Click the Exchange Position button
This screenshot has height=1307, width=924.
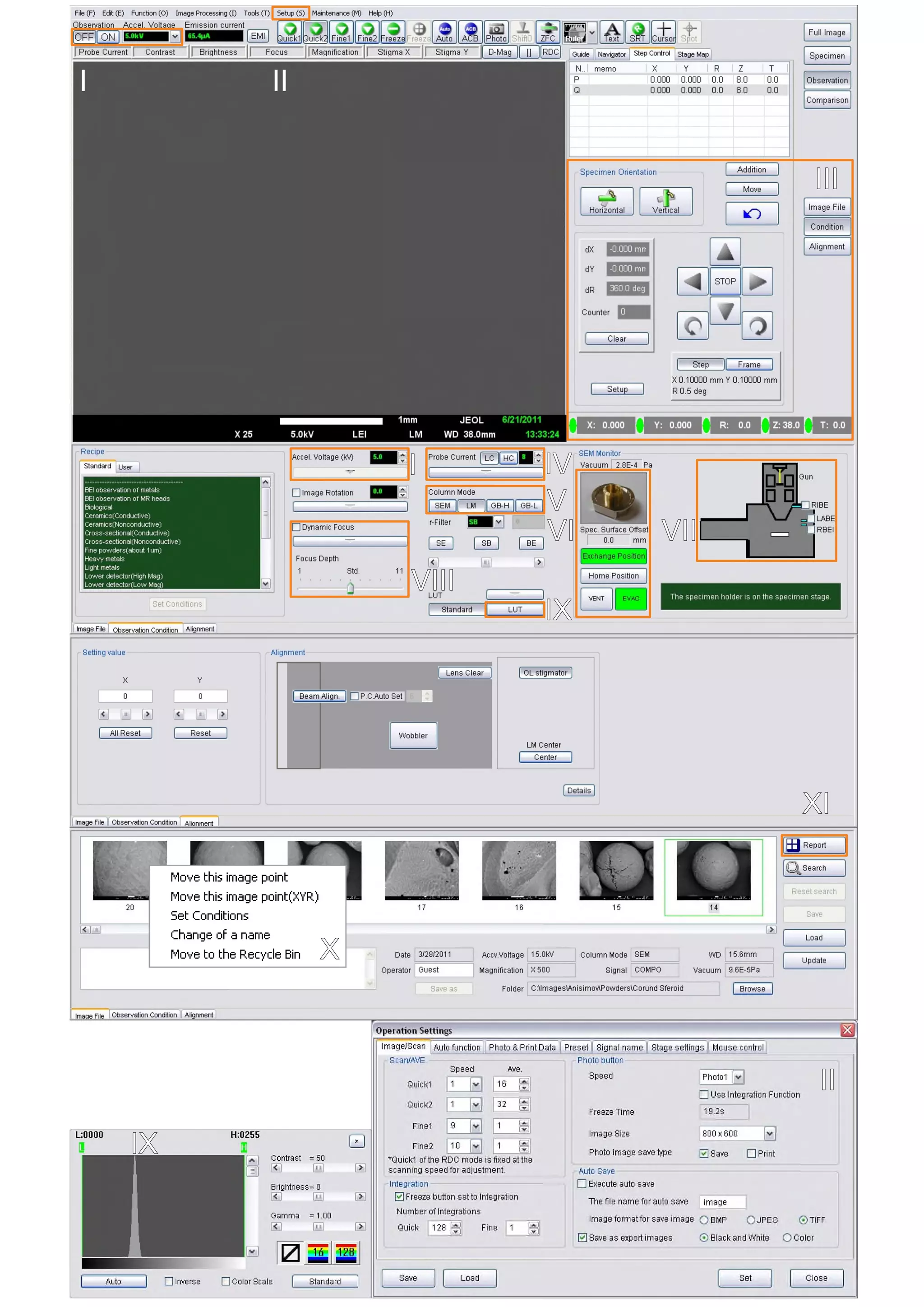[613, 556]
